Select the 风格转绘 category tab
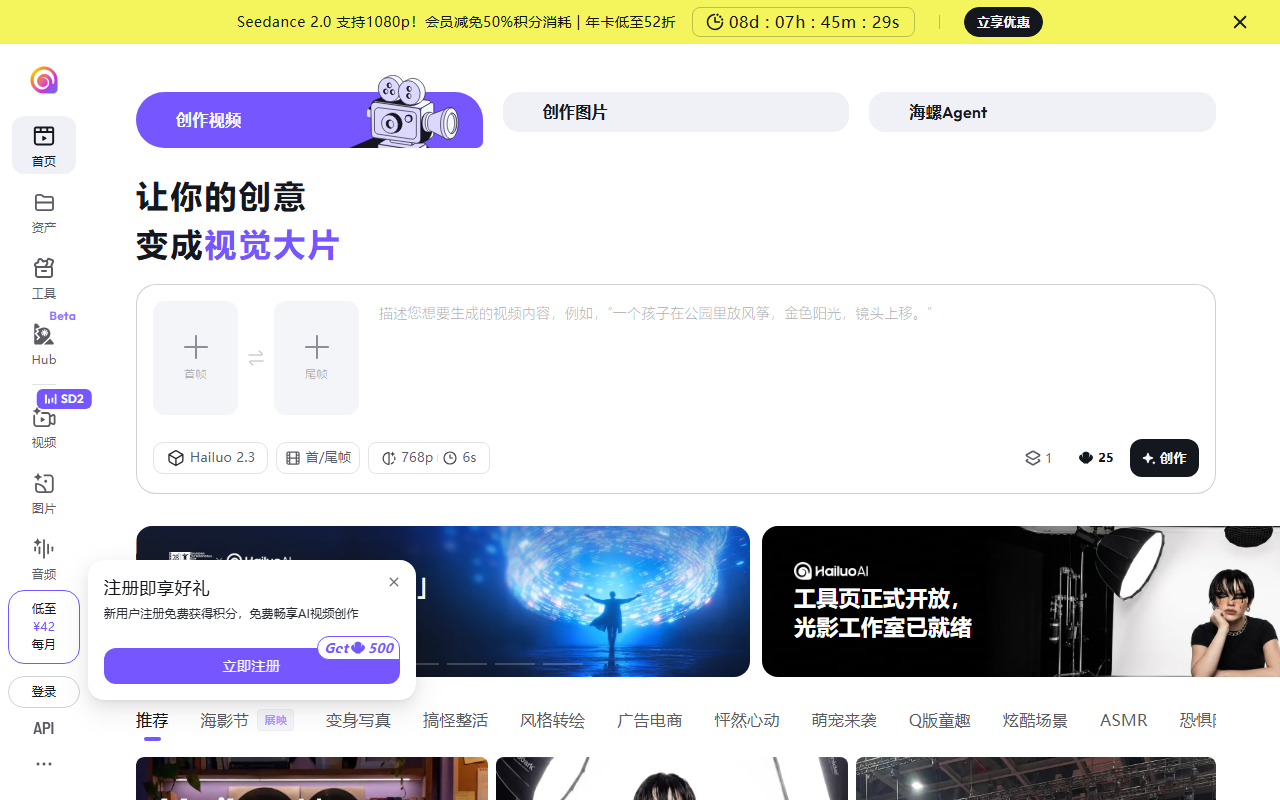 [552, 720]
